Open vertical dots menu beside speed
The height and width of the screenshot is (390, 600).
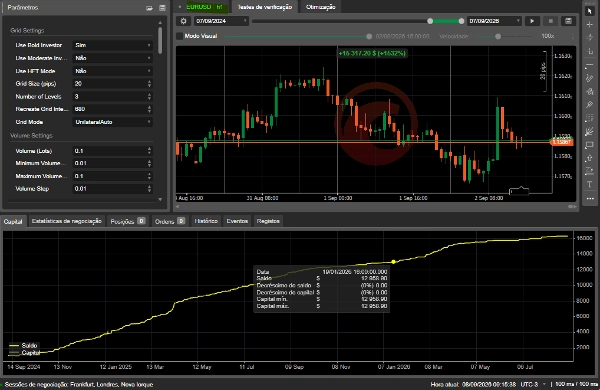point(573,36)
